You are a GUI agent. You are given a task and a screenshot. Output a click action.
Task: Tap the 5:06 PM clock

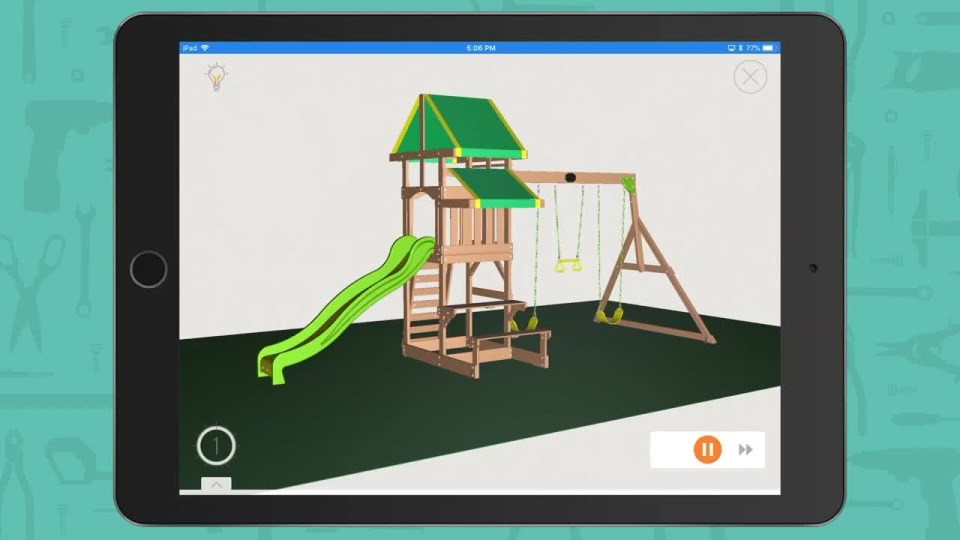click(x=481, y=48)
